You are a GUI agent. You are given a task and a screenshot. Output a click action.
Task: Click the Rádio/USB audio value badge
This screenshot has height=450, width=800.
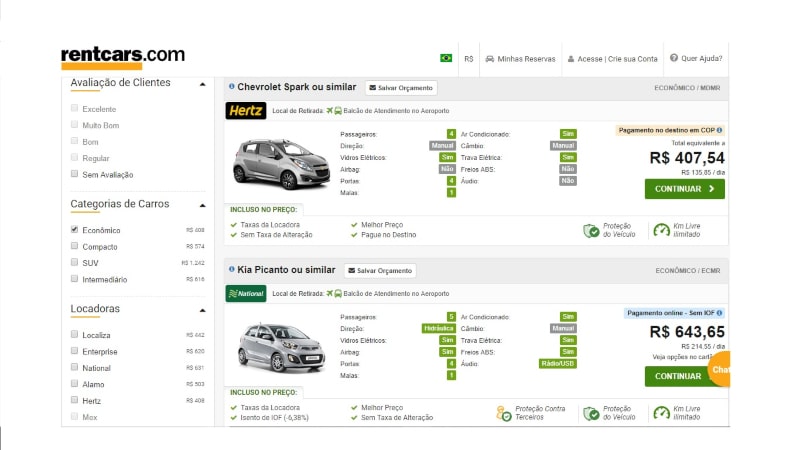point(558,364)
